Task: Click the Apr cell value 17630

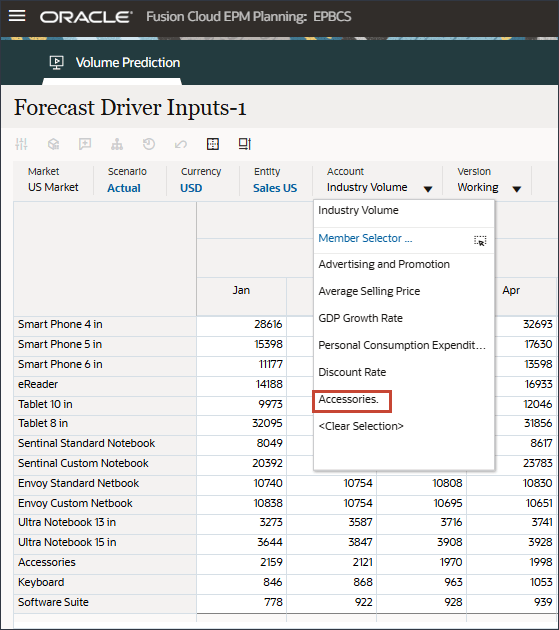Action: click(526, 346)
